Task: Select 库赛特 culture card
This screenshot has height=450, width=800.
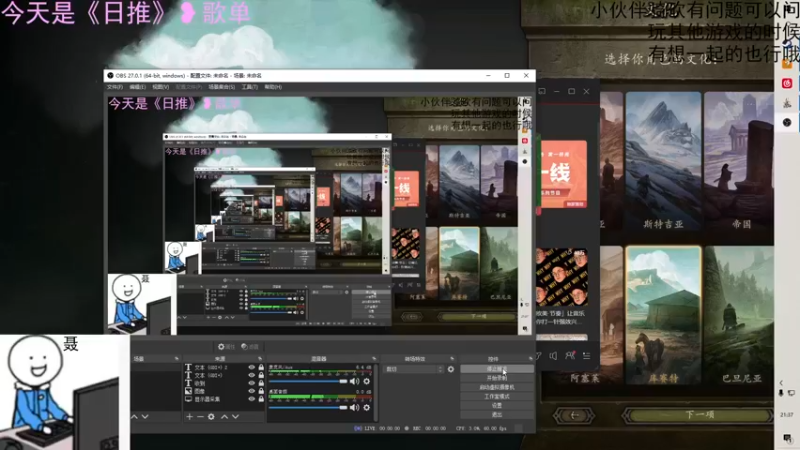Action: tap(663, 316)
